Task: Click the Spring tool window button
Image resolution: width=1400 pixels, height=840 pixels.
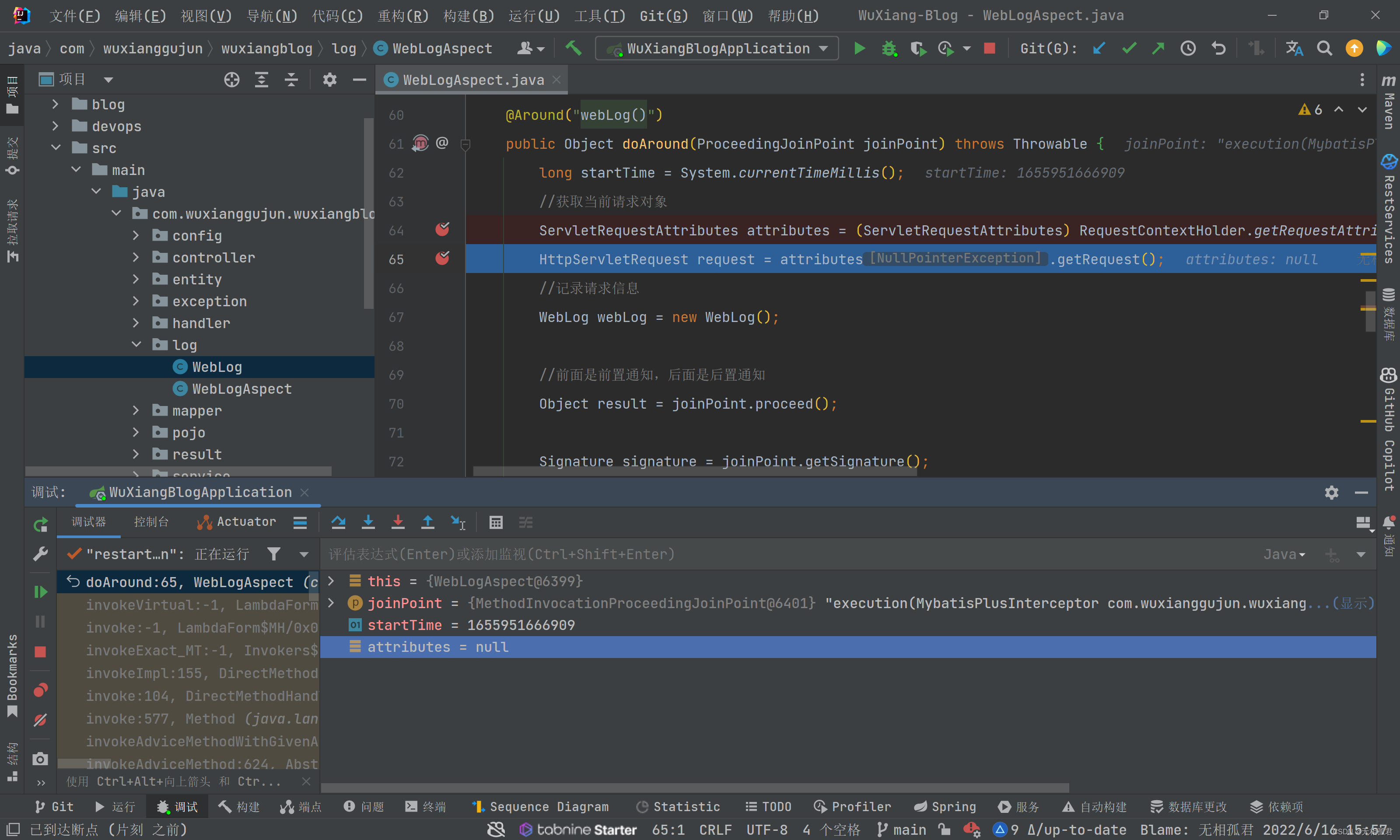Action: (x=945, y=807)
